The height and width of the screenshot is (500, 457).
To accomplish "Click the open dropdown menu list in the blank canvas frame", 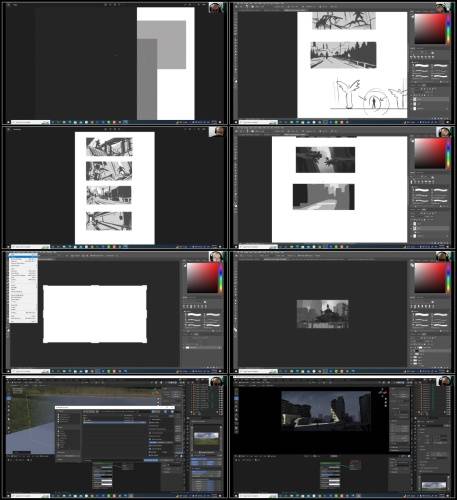I will coord(23,289).
